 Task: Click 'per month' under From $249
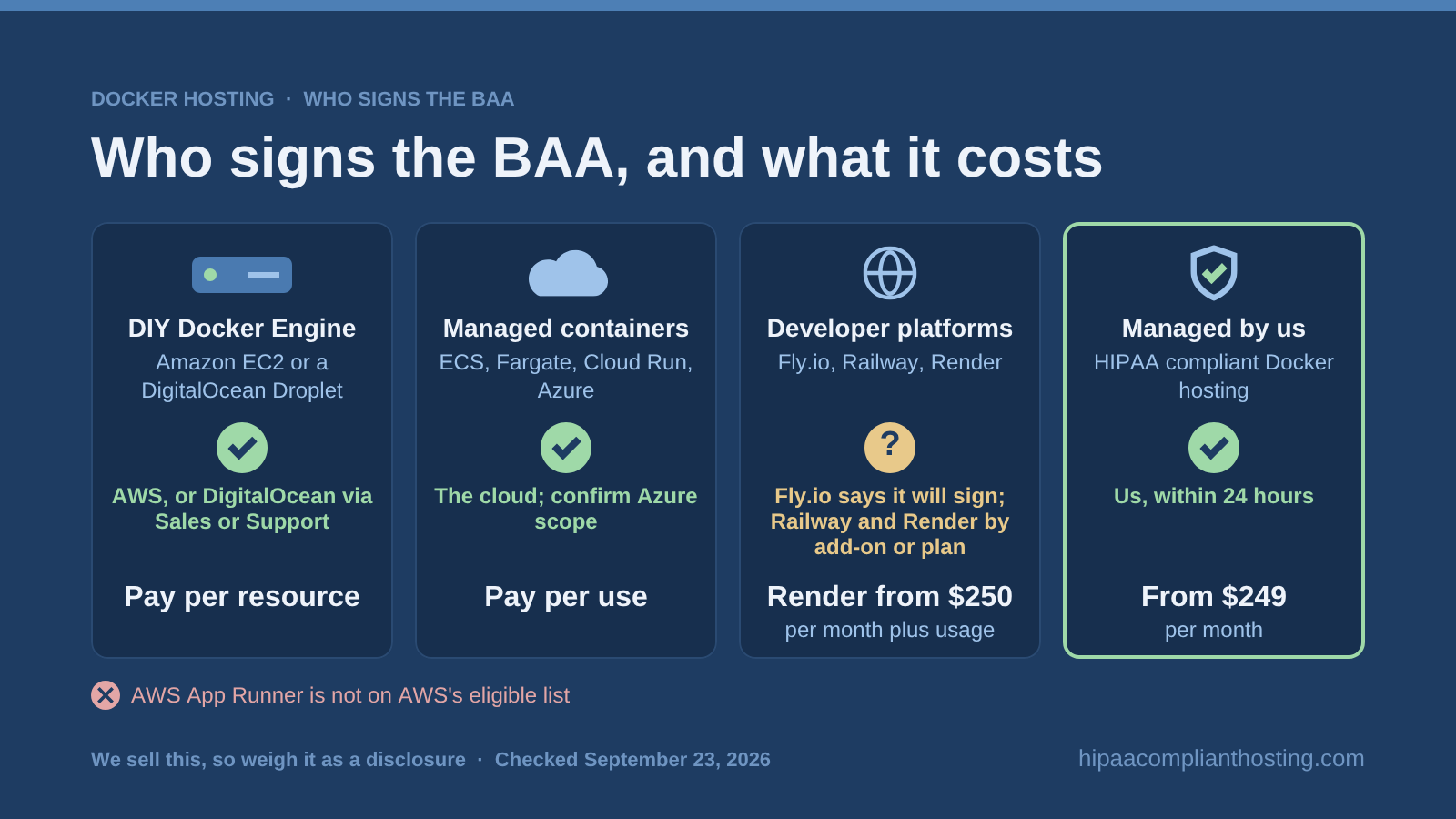click(x=1214, y=630)
